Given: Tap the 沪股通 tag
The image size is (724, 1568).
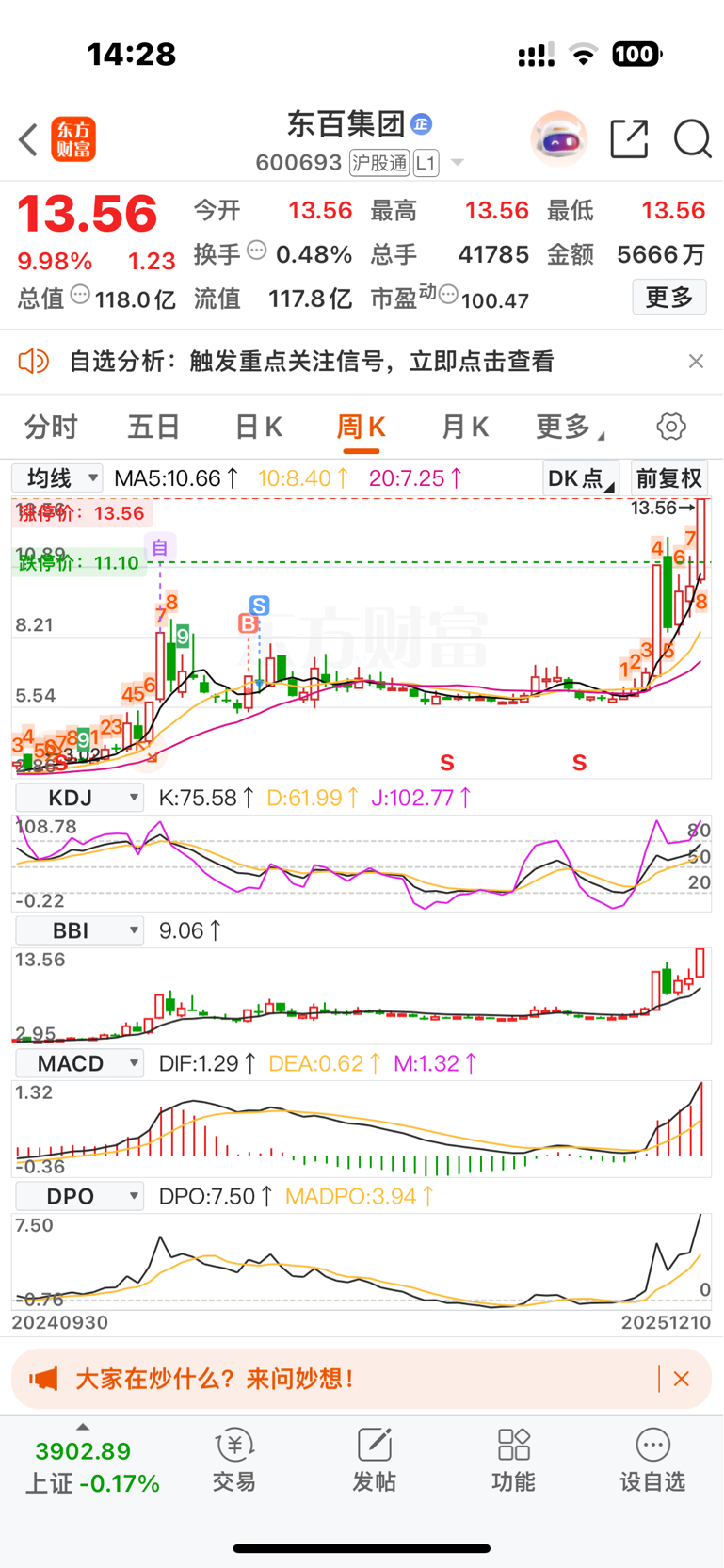Looking at the screenshot, I should tap(379, 163).
